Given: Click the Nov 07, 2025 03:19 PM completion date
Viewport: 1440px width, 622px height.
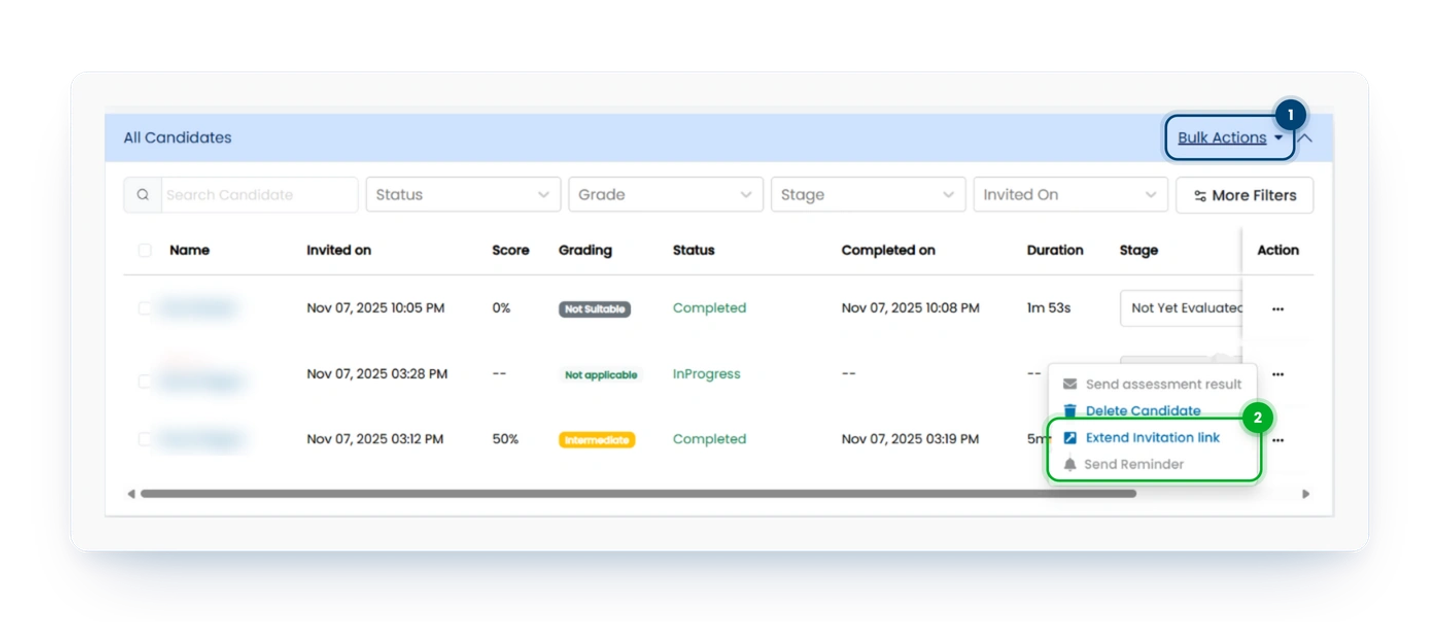Looking at the screenshot, I should click(x=910, y=439).
